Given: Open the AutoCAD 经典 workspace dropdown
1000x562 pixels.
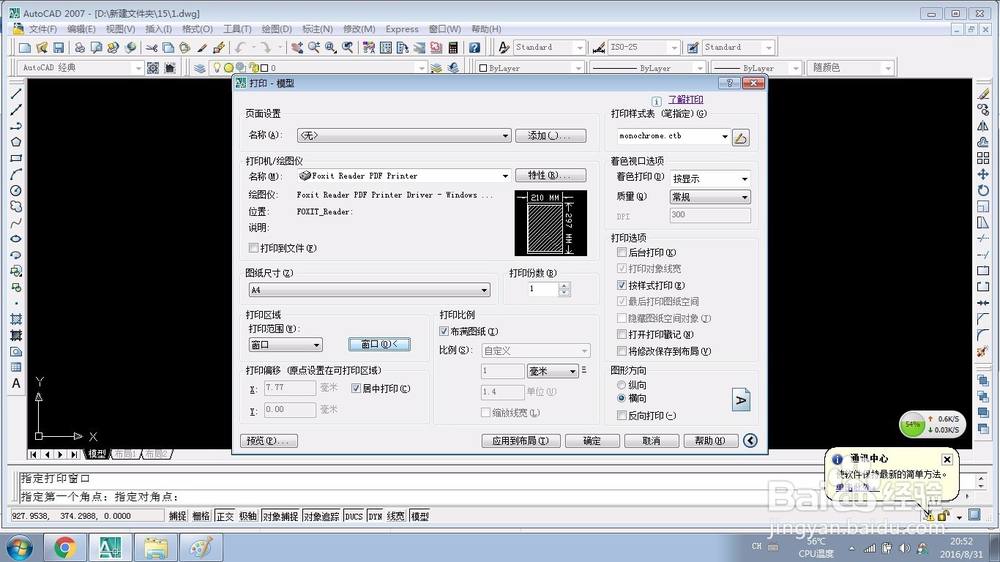Looking at the screenshot, I should pos(80,68).
